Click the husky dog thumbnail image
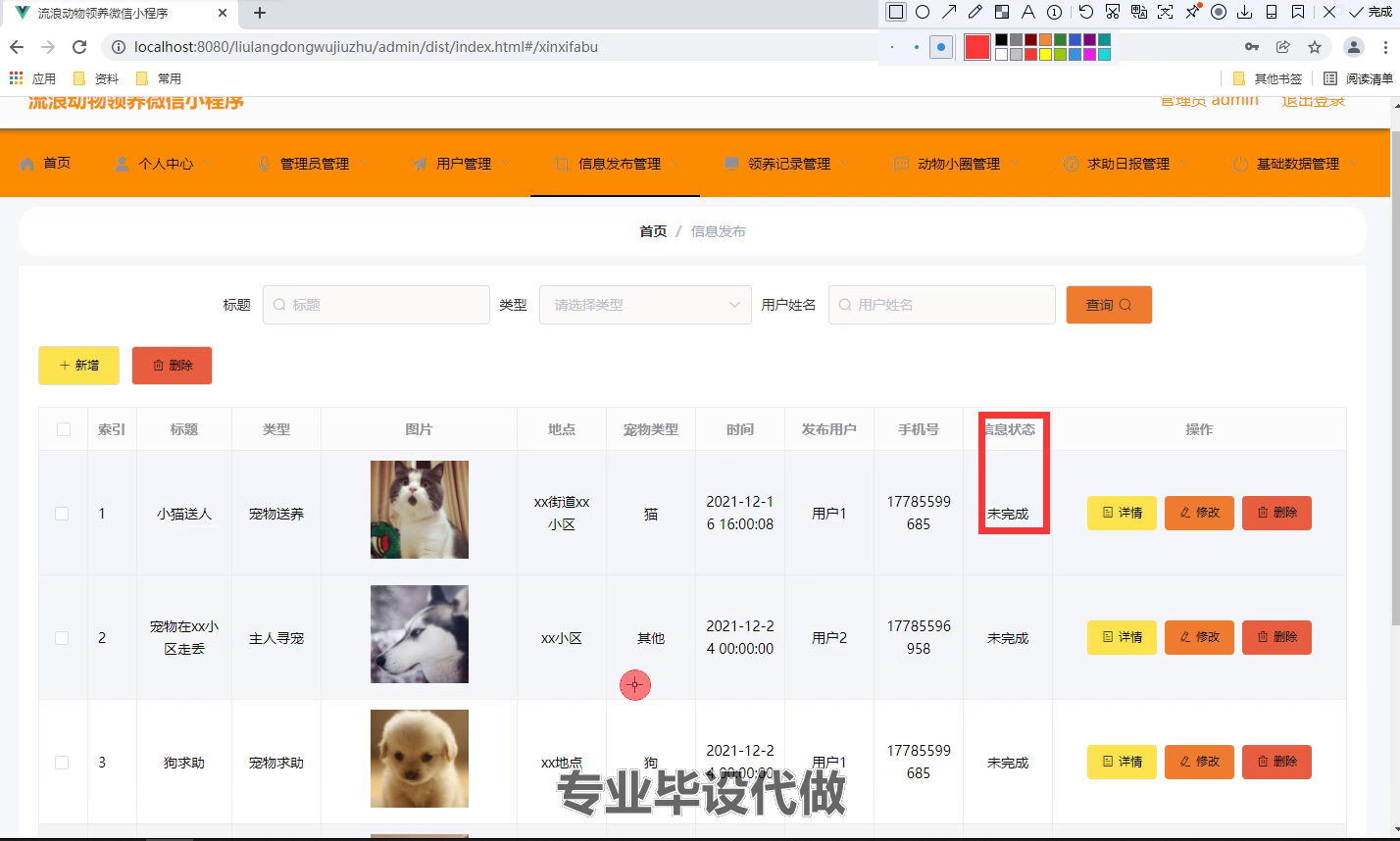 coord(420,634)
